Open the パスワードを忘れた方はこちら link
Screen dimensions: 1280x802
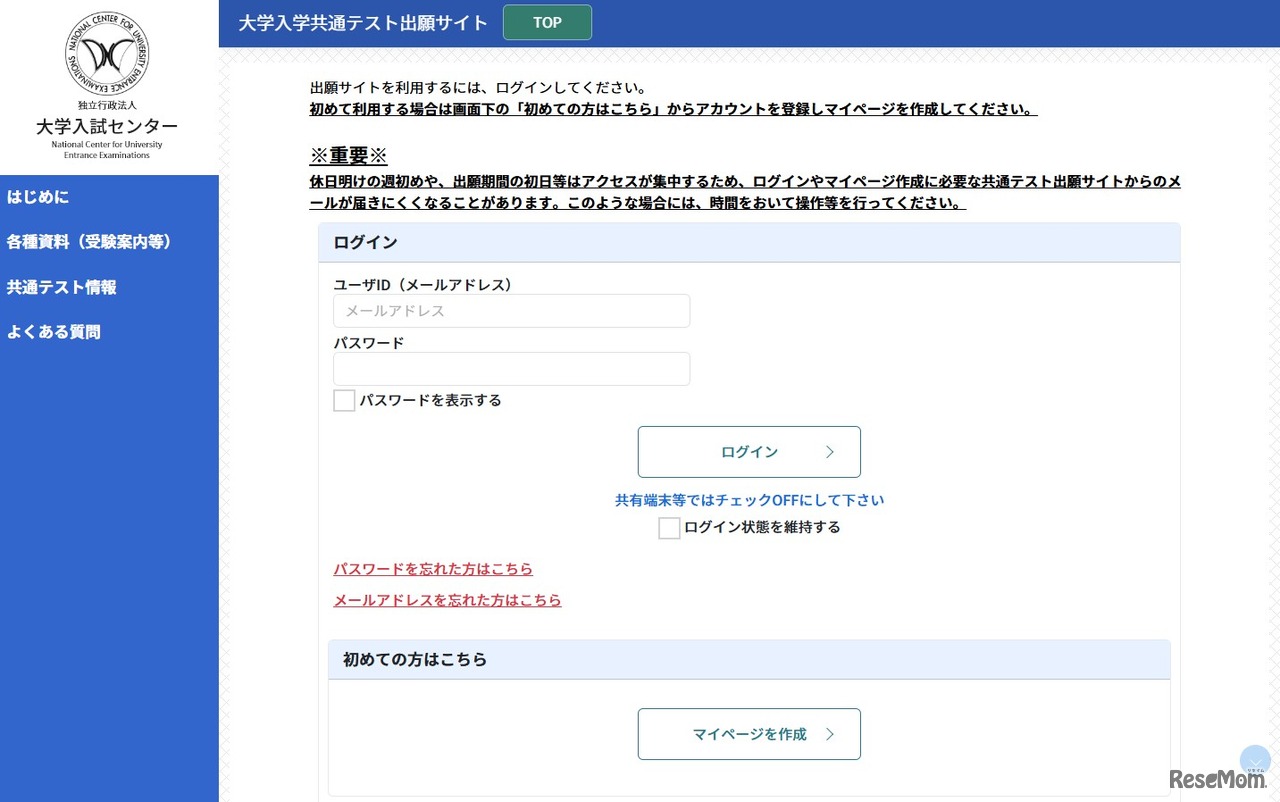point(433,569)
